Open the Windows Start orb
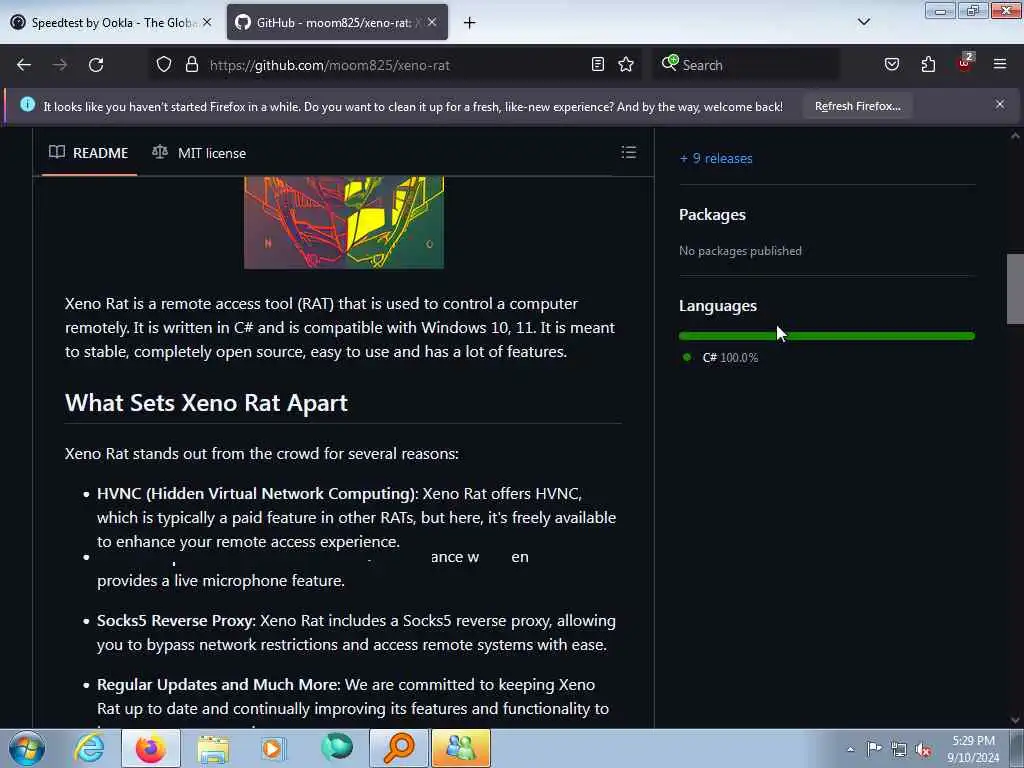The image size is (1024, 768). pyautogui.click(x=27, y=748)
